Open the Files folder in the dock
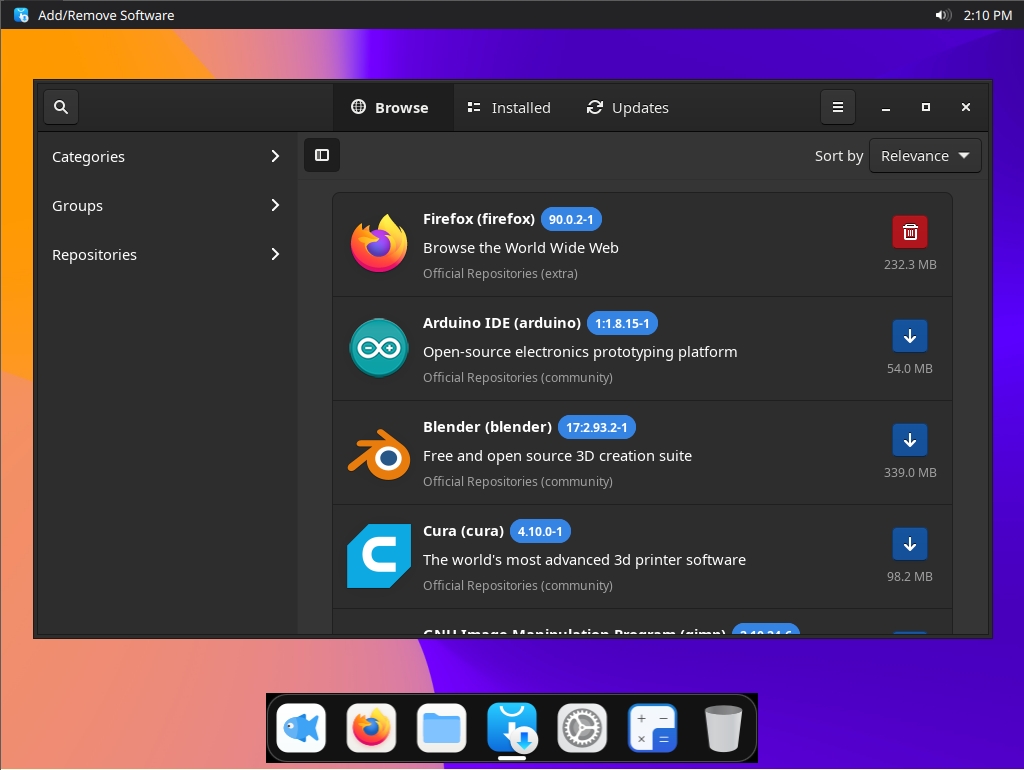The height and width of the screenshot is (770, 1024). click(441, 728)
